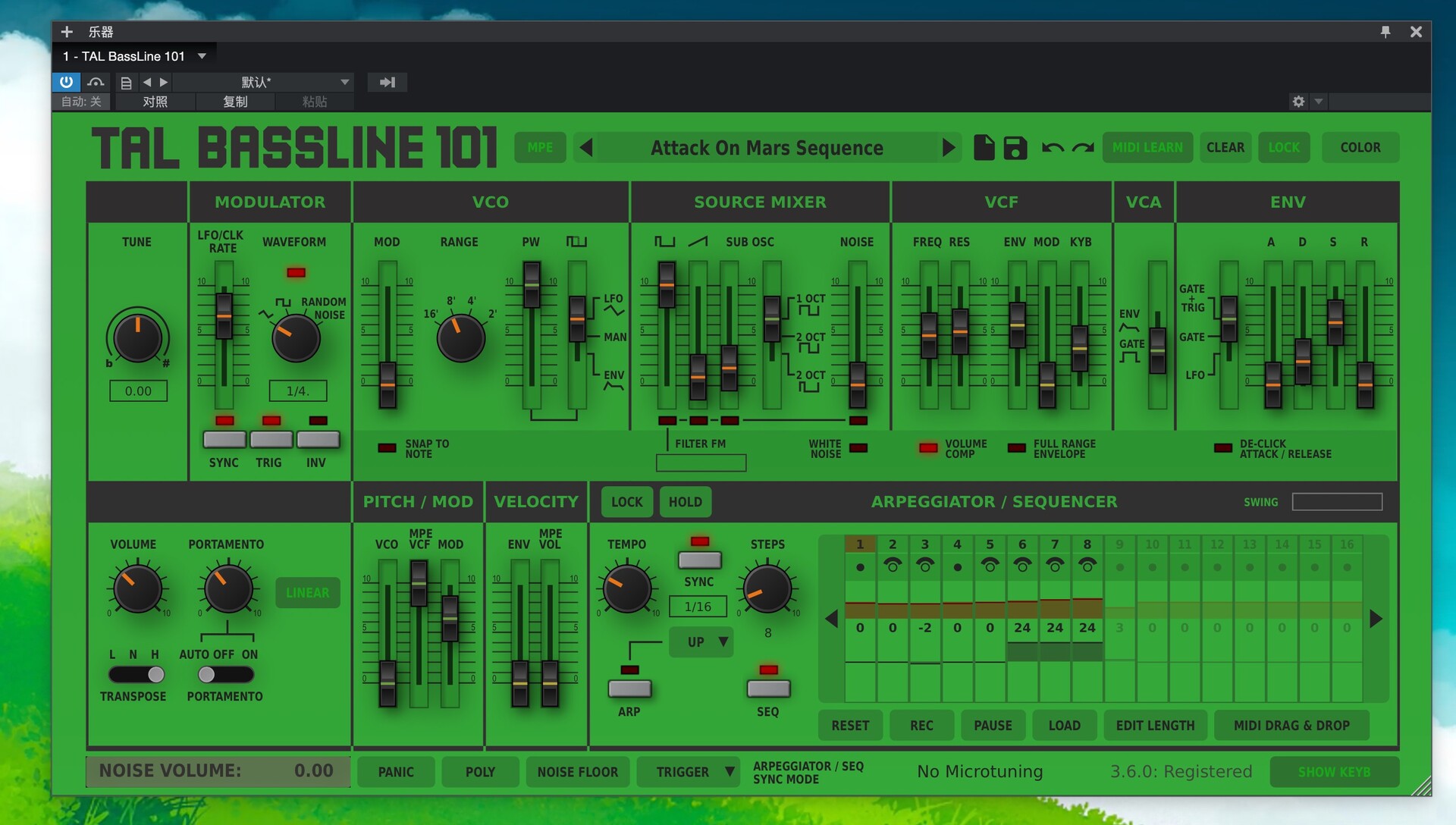
Task: Open the Attack On Mars Sequence preset list
Action: point(767,147)
